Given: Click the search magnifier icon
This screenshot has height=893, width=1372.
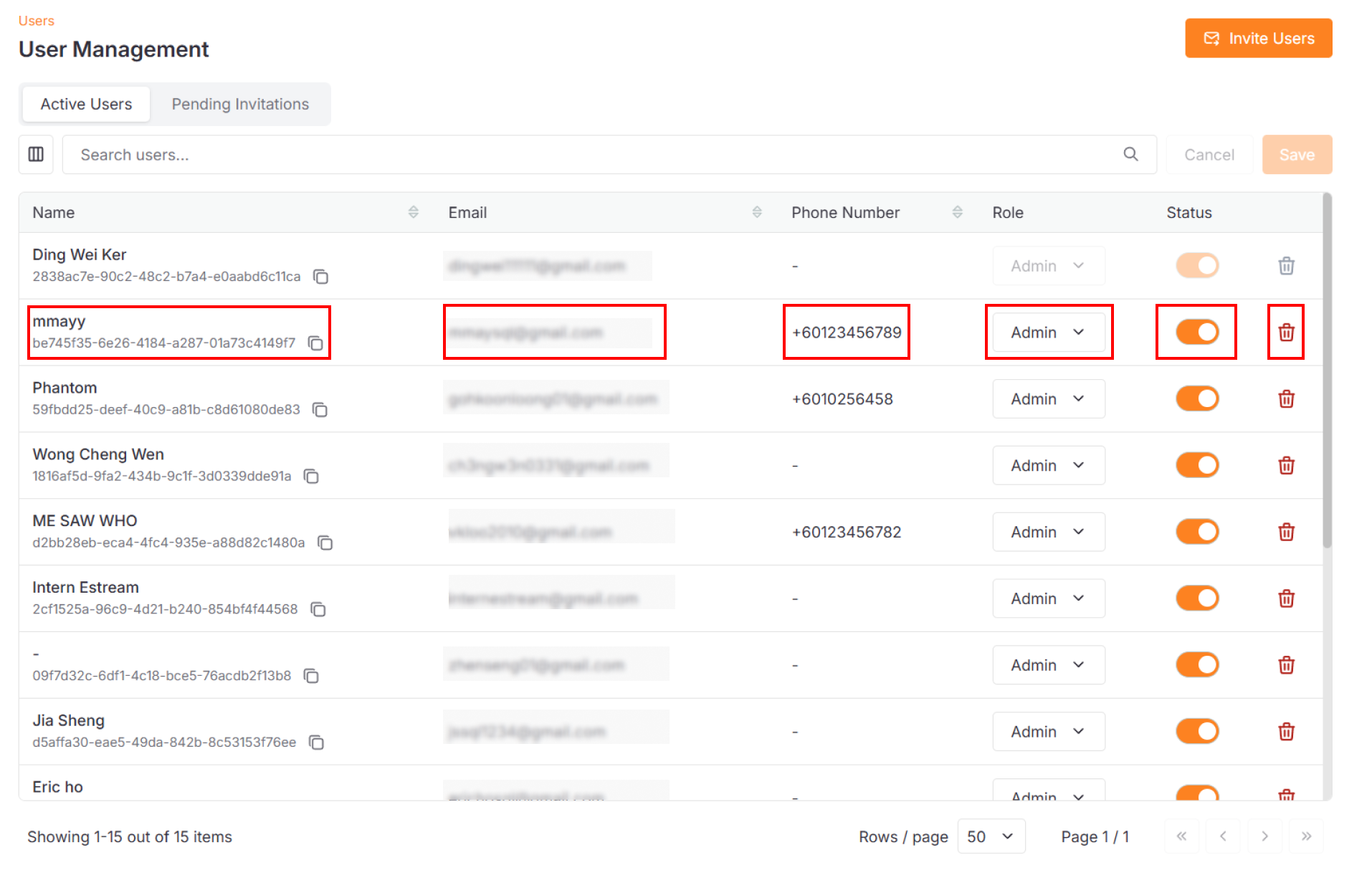Looking at the screenshot, I should pyautogui.click(x=1131, y=154).
